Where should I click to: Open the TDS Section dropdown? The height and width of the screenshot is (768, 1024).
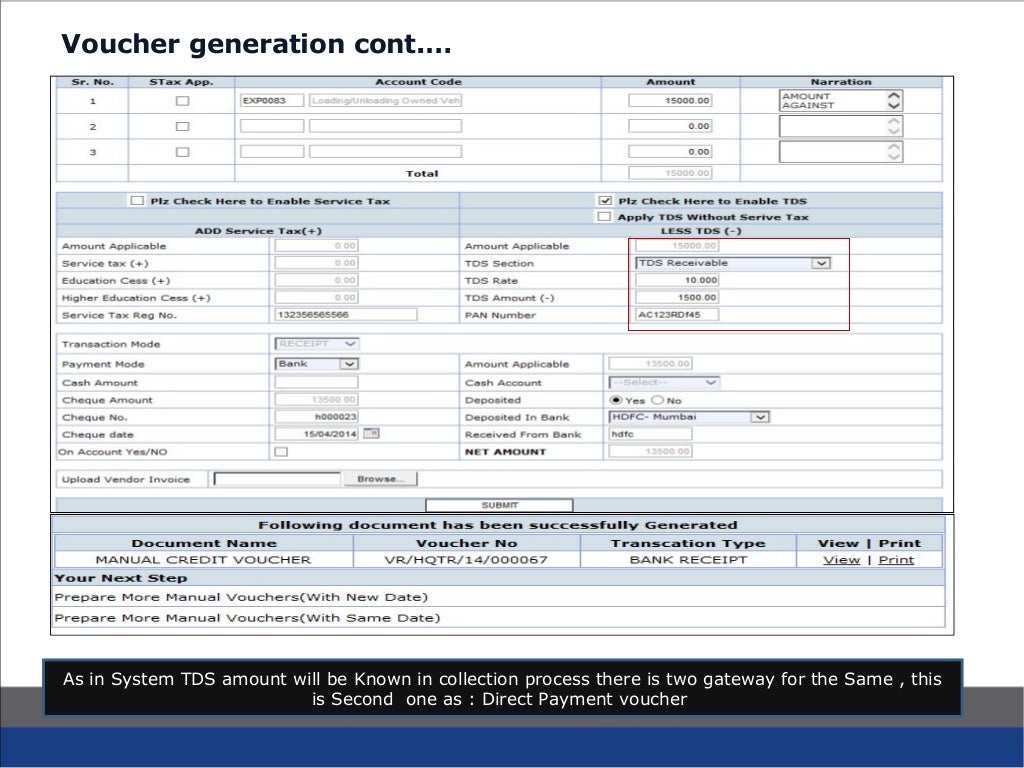[x=732, y=263]
